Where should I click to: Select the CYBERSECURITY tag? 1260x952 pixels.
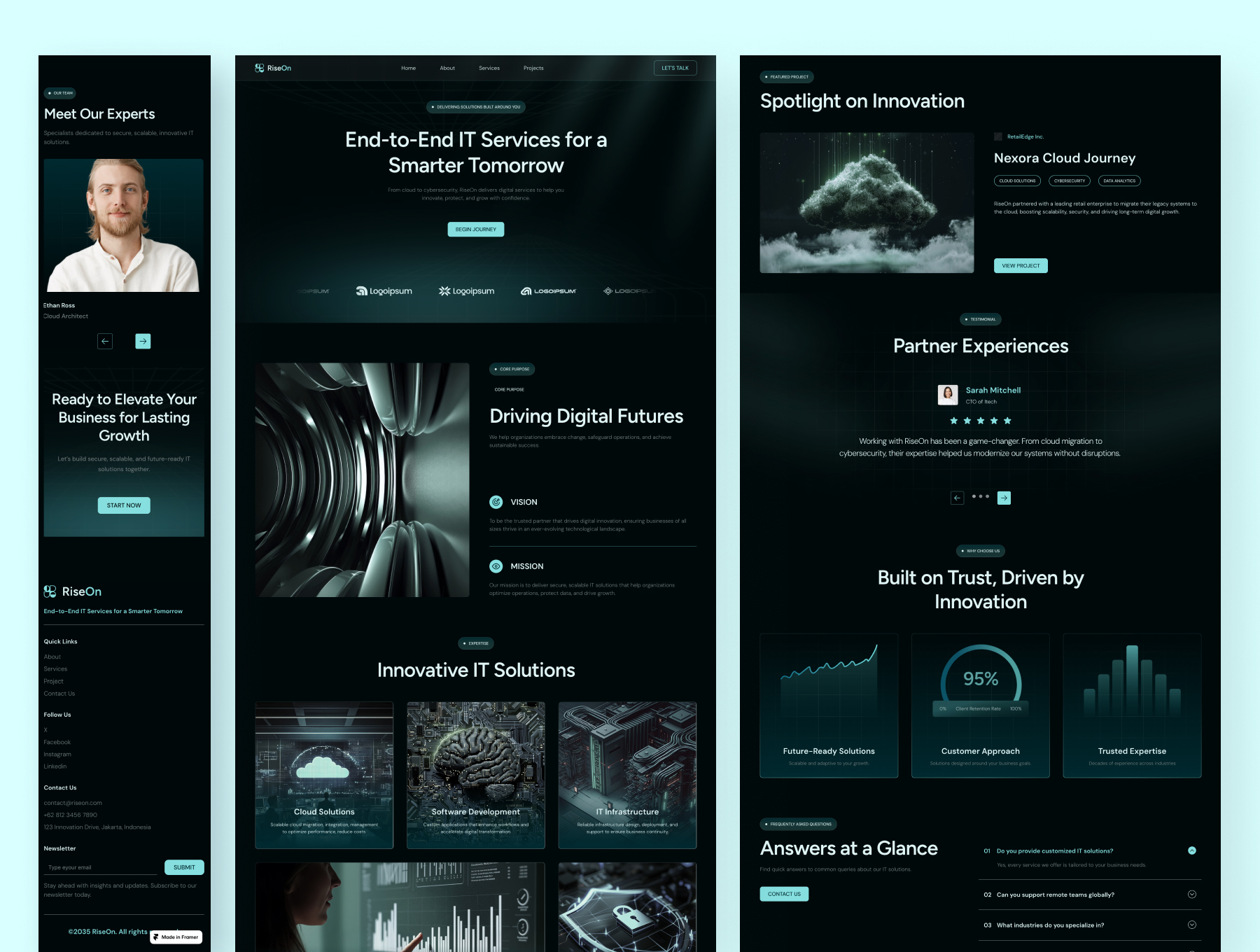tap(1070, 181)
